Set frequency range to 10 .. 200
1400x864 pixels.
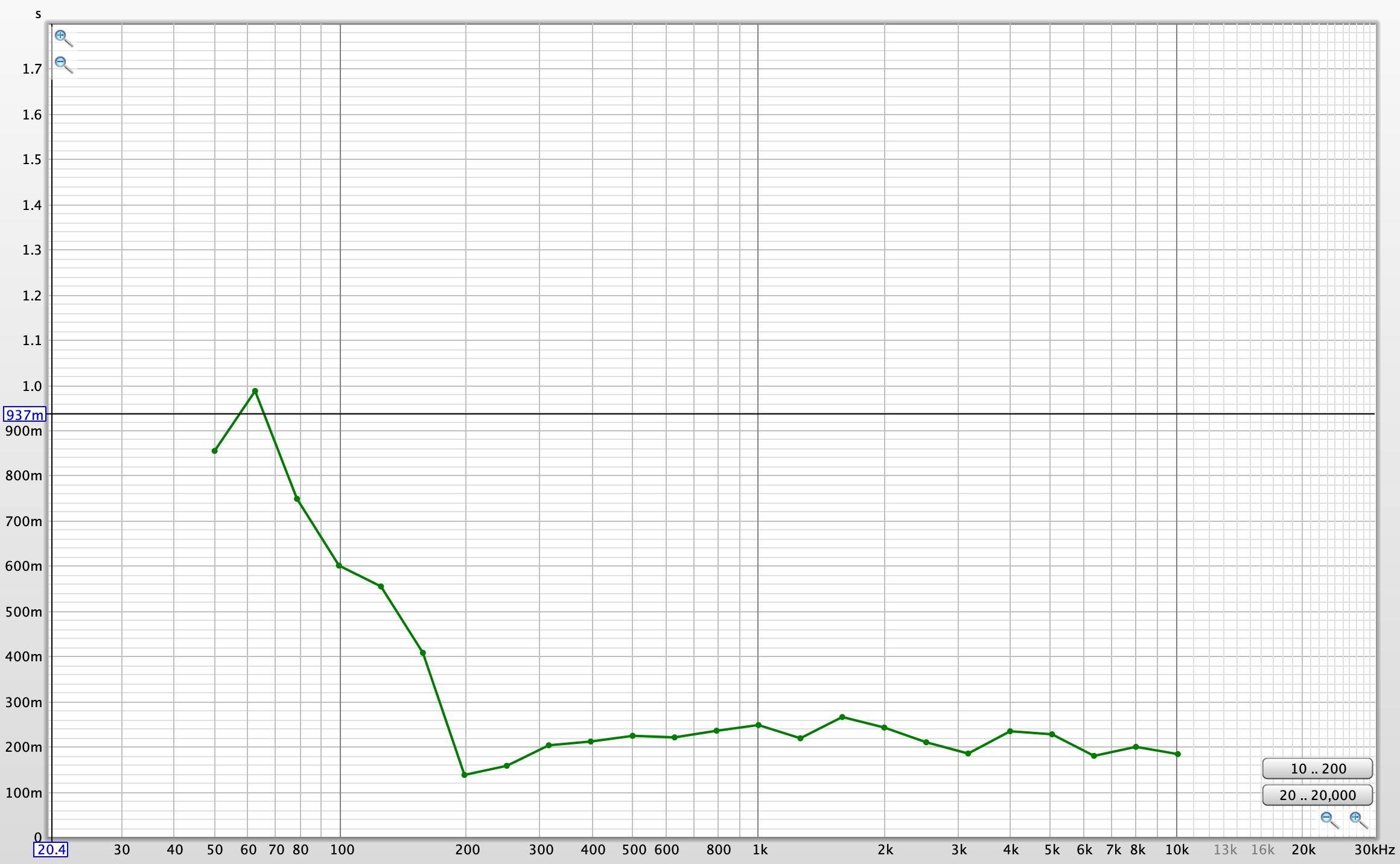tap(1317, 769)
